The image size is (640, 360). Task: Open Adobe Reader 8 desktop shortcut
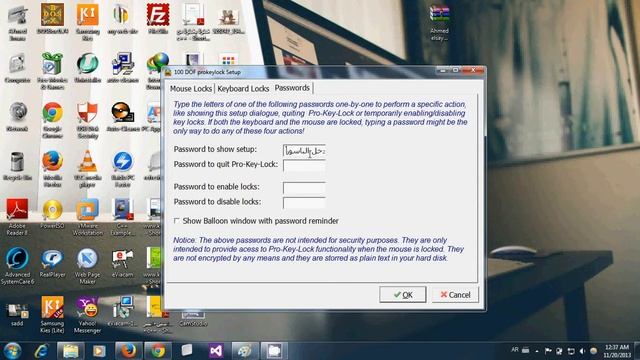click(17, 217)
